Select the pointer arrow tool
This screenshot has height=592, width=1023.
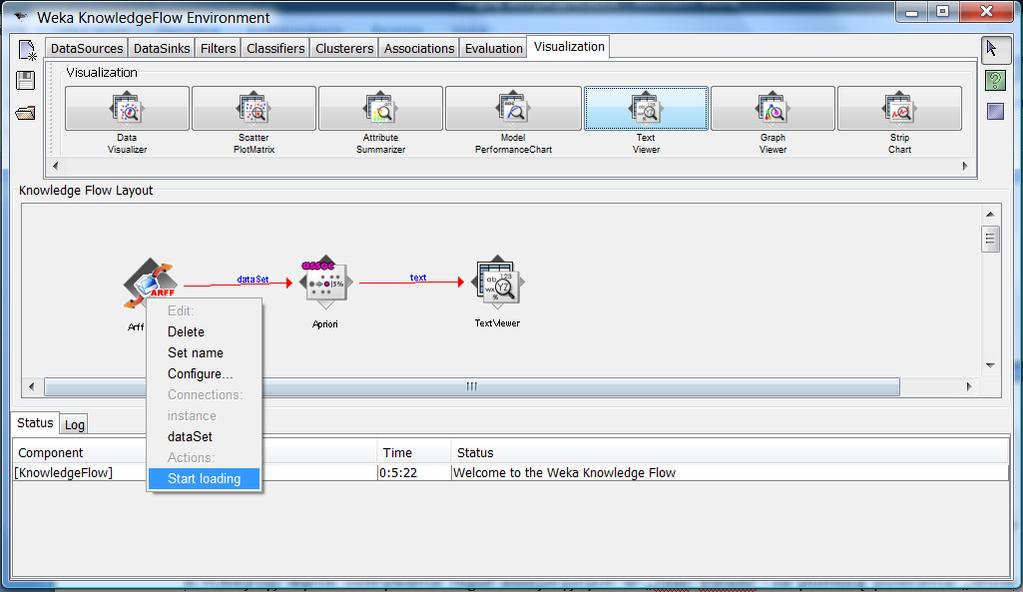tap(995, 49)
